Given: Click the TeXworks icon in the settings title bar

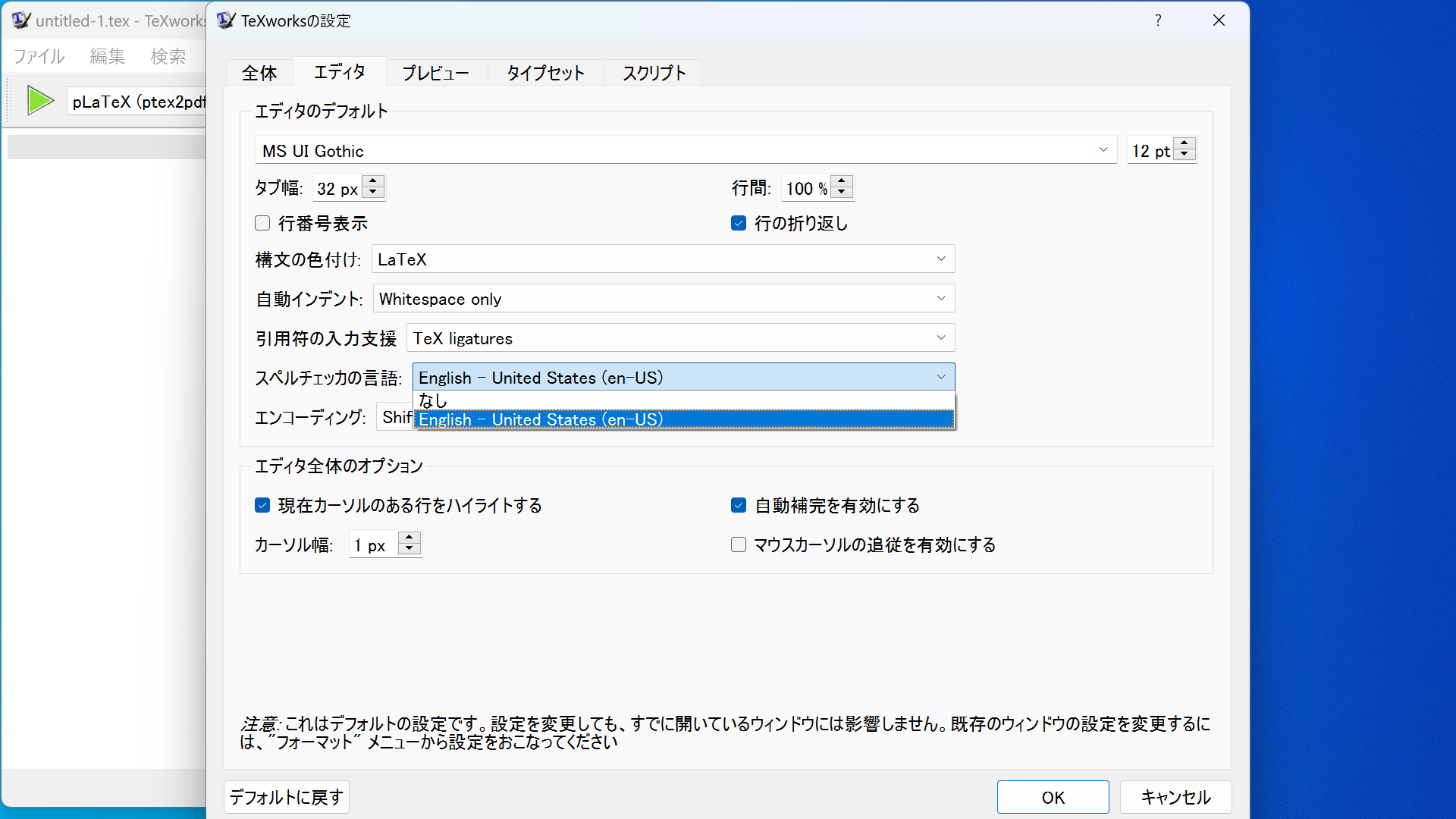Looking at the screenshot, I should [x=226, y=20].
